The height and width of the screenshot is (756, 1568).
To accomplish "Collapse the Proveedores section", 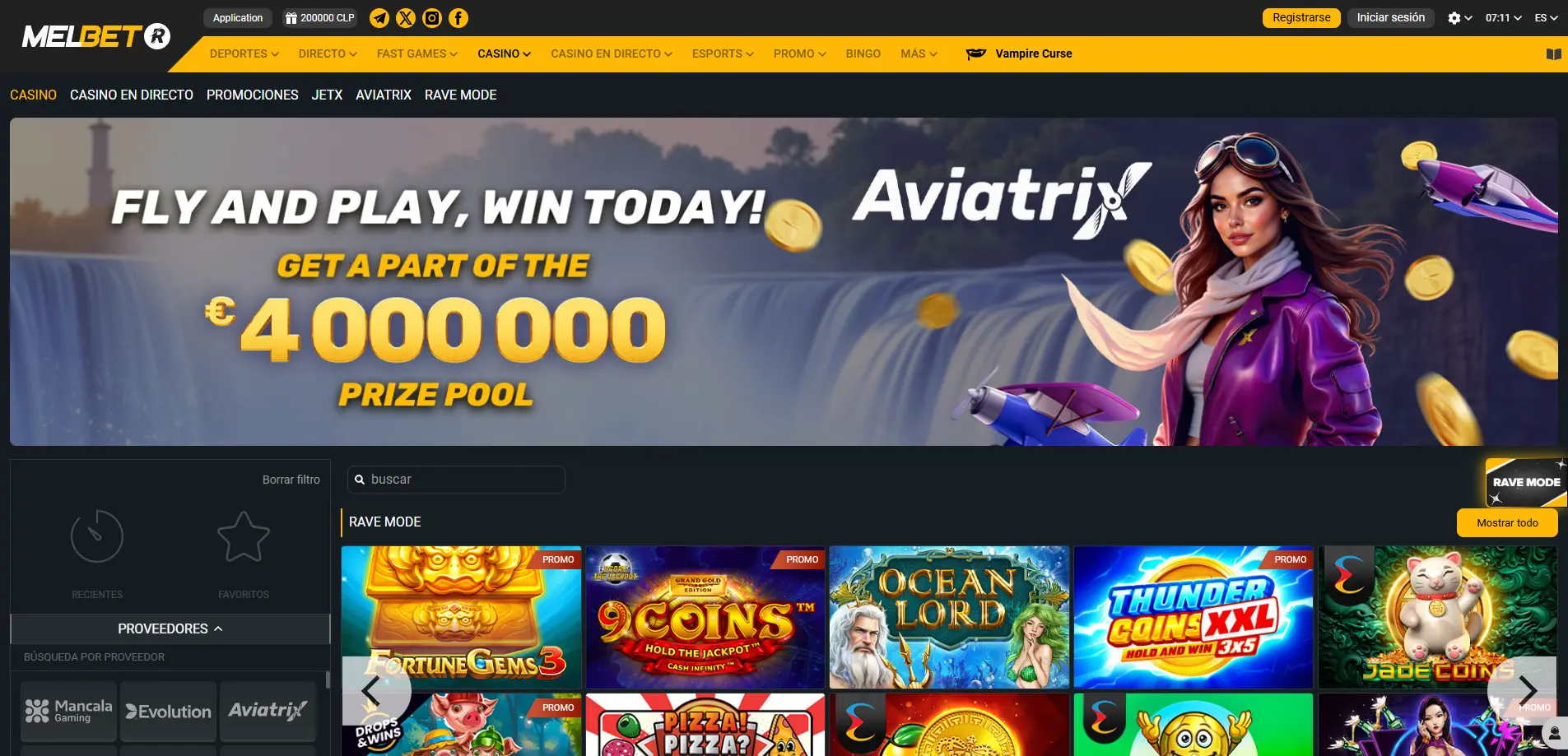I will pyautogui.click(x=170, y=628).
